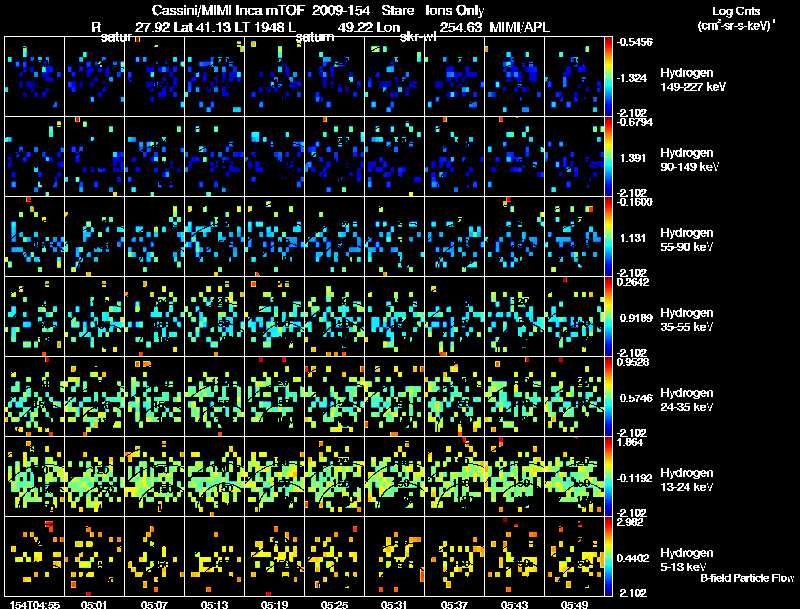Click the 05:19 time axis label
This screenshot has height=609, width=800.
point(274,605)
